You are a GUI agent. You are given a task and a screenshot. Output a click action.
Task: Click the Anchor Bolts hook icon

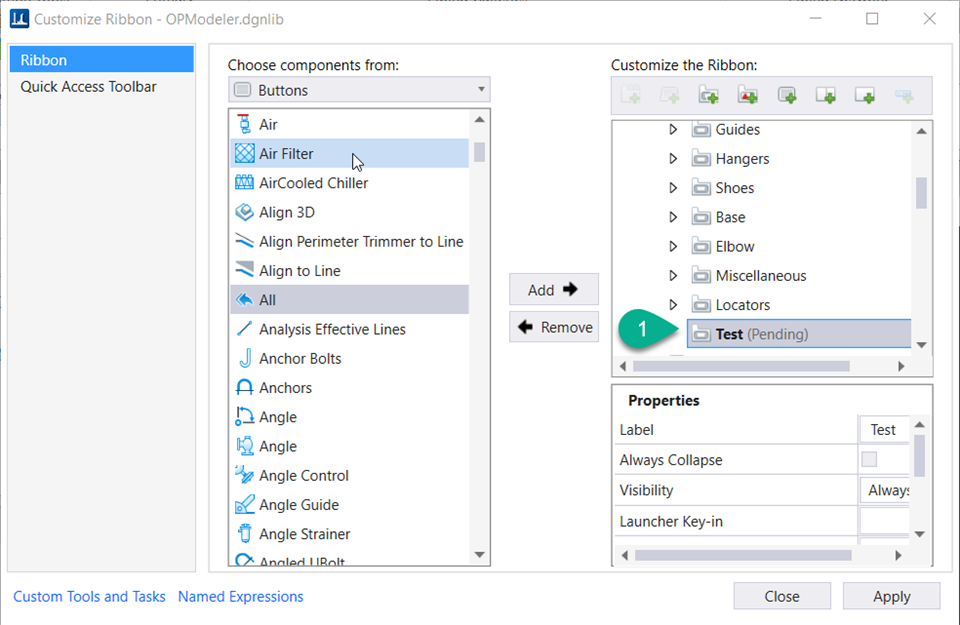(x=244, y=358)
